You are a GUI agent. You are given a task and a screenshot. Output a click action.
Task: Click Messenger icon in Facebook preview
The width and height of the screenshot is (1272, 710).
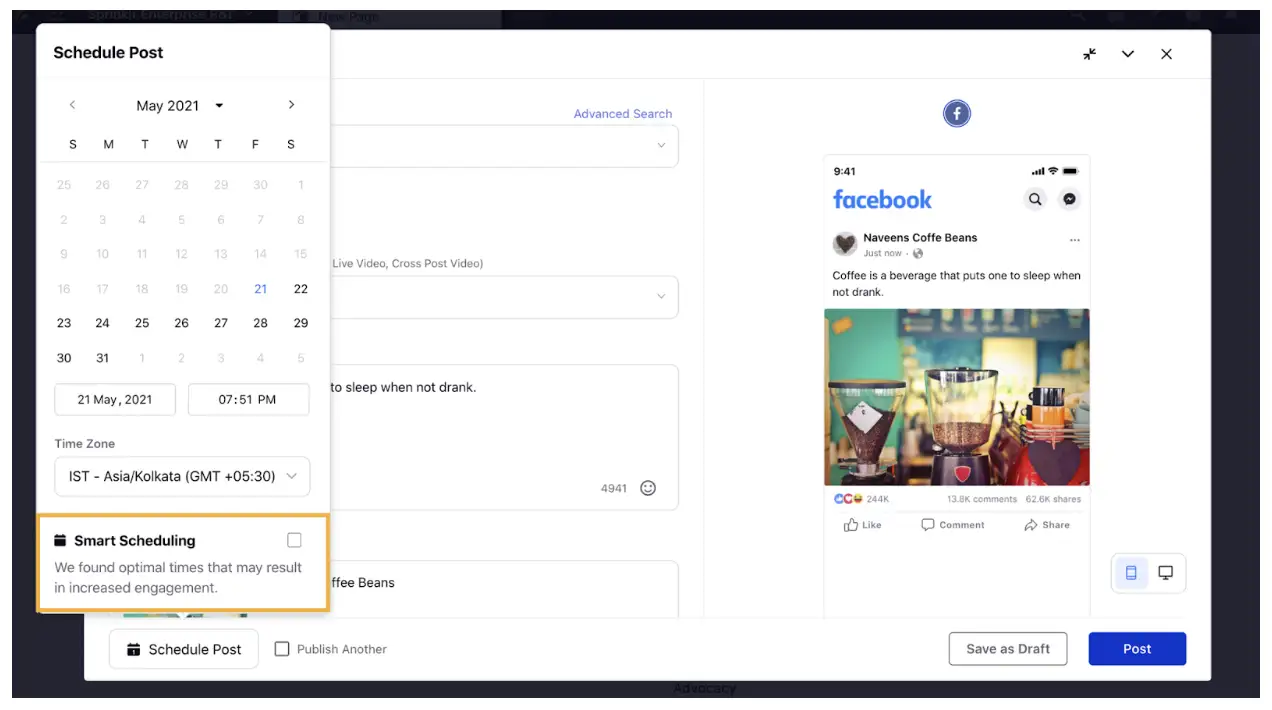(x=1069, y=199)
